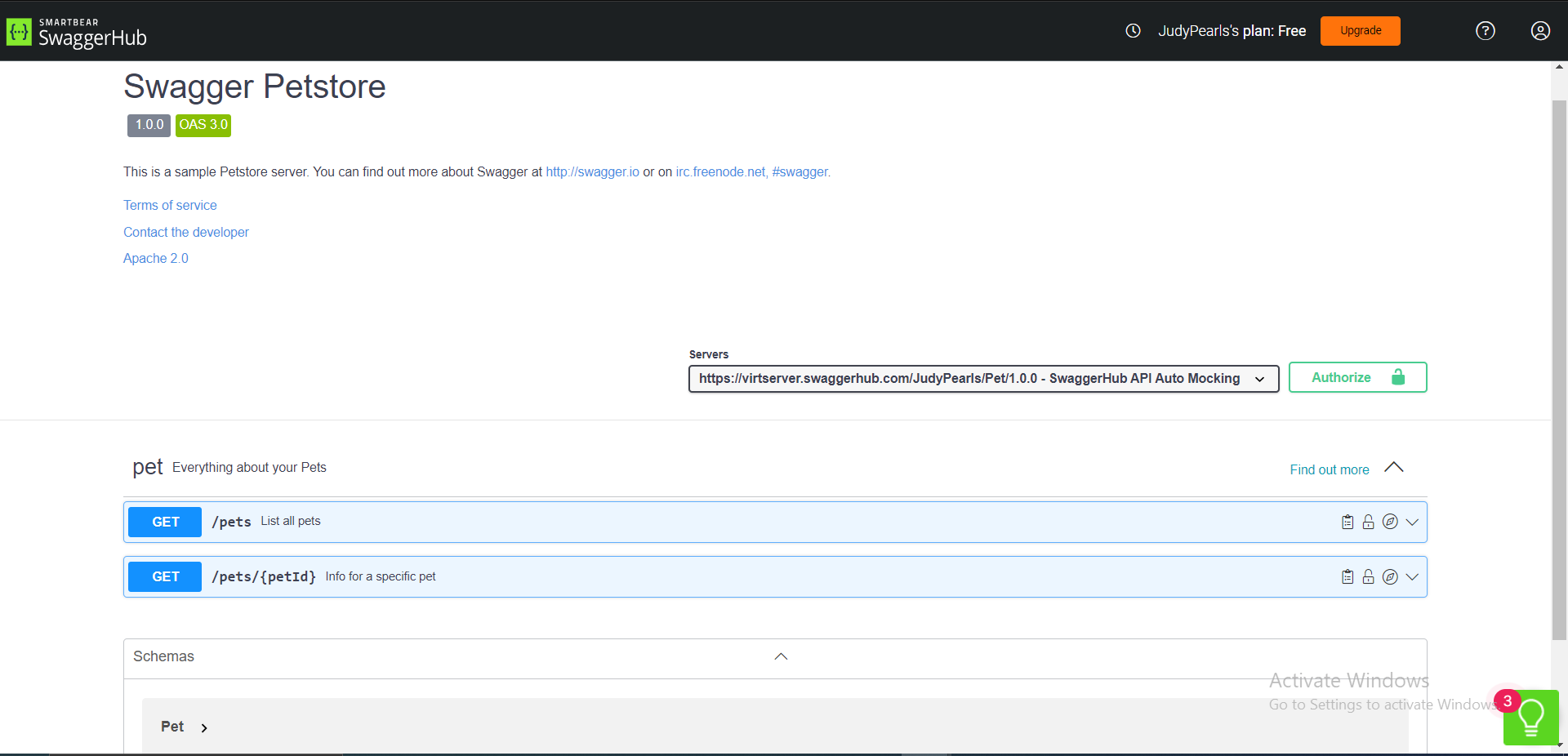
Task: Open the Terms of service link
Action: (x=170, y=206)
